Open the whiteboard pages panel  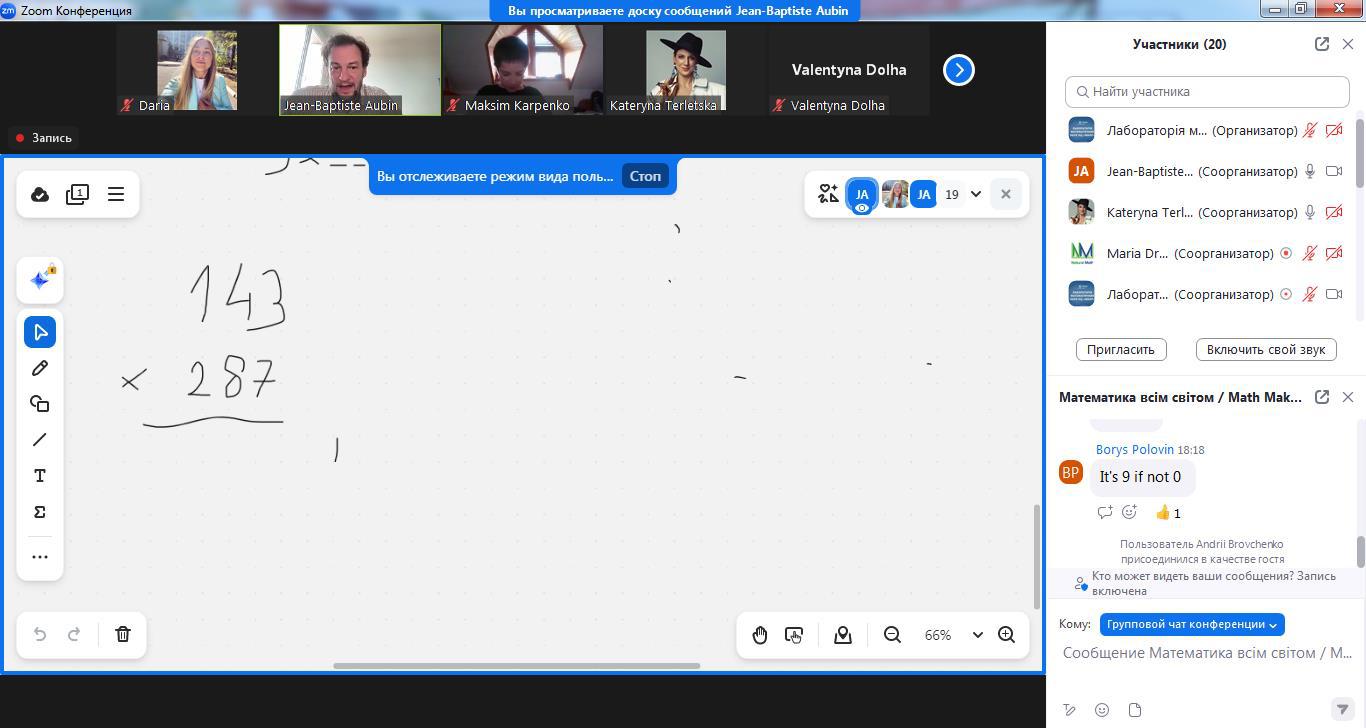coord(77,194)
